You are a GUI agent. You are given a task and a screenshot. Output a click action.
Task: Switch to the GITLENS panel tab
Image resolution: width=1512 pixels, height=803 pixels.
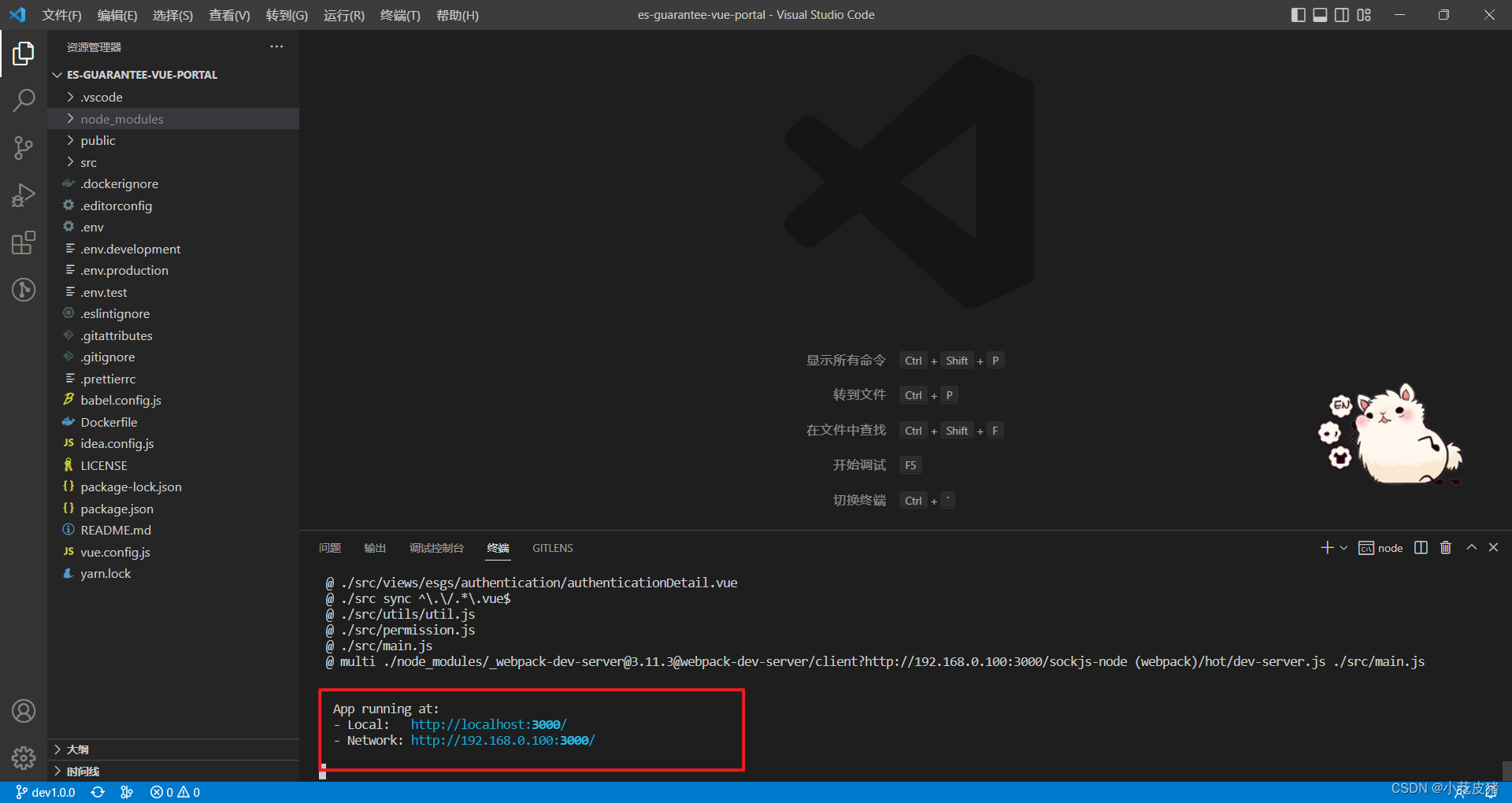(552, 548)
